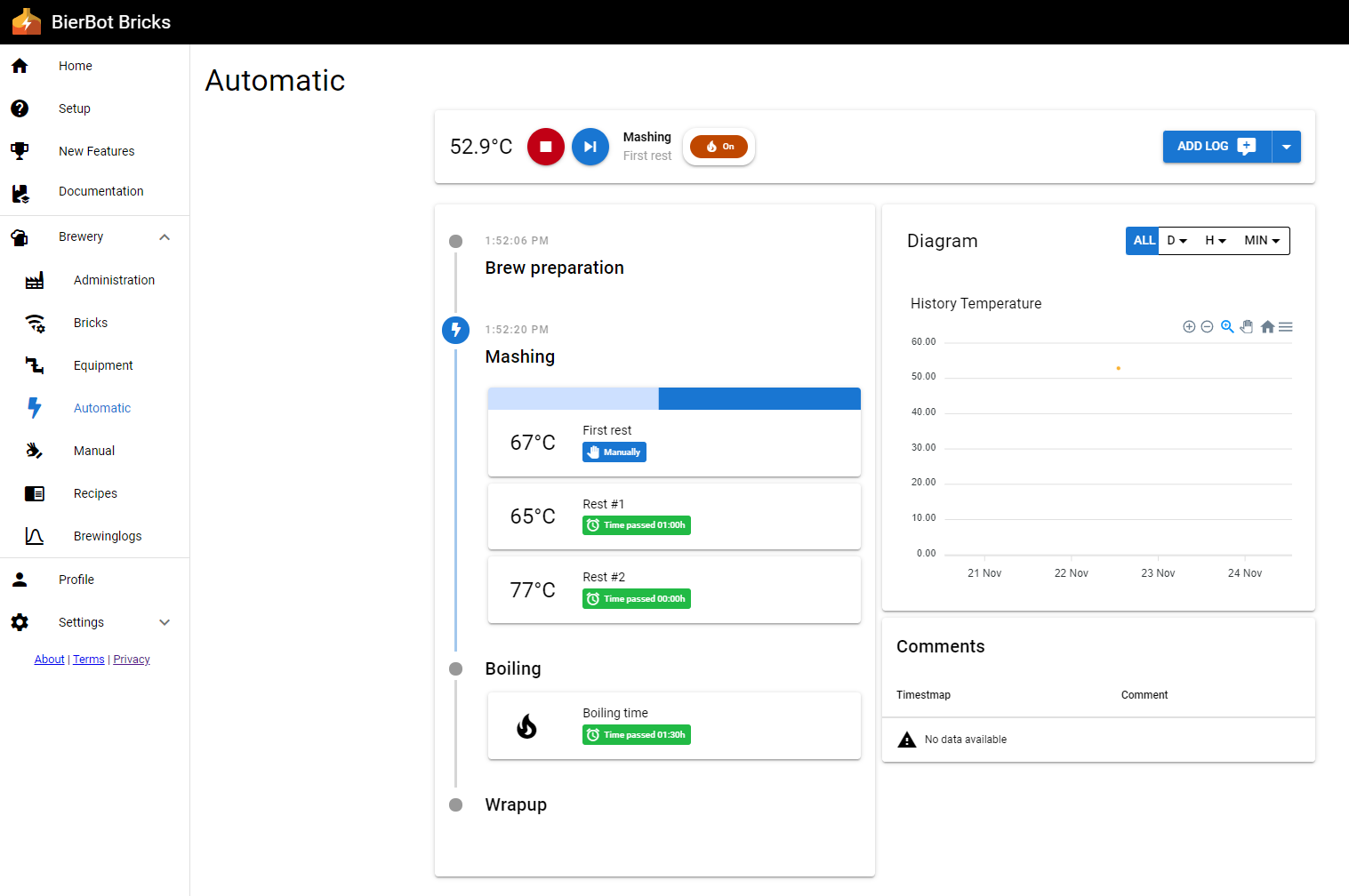The width and height of the screenshot is (1349, 896).
Task: Click the chart zoom in icon
Action: tap(1189, 327)
